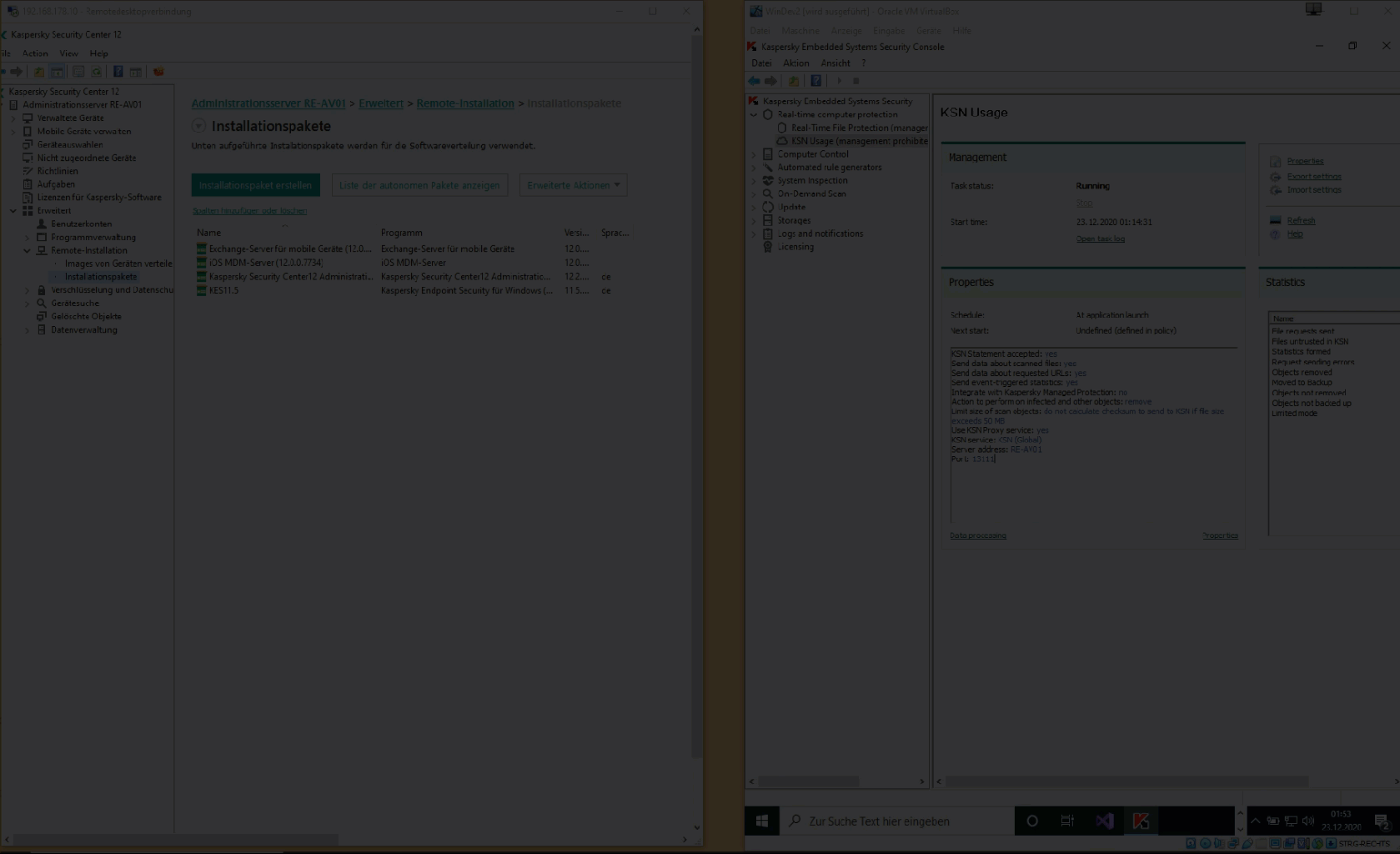
Task: Collapse the Erweitert tree node
Action: pyautogui.click(x=13, y=211)
